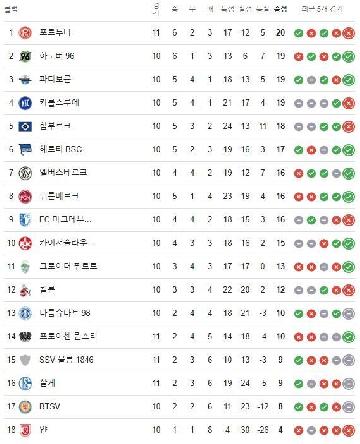The height and width of the screenshot is (444, 360).
Task: Click the Hannover 96 club crest
Action: (25, 56)
